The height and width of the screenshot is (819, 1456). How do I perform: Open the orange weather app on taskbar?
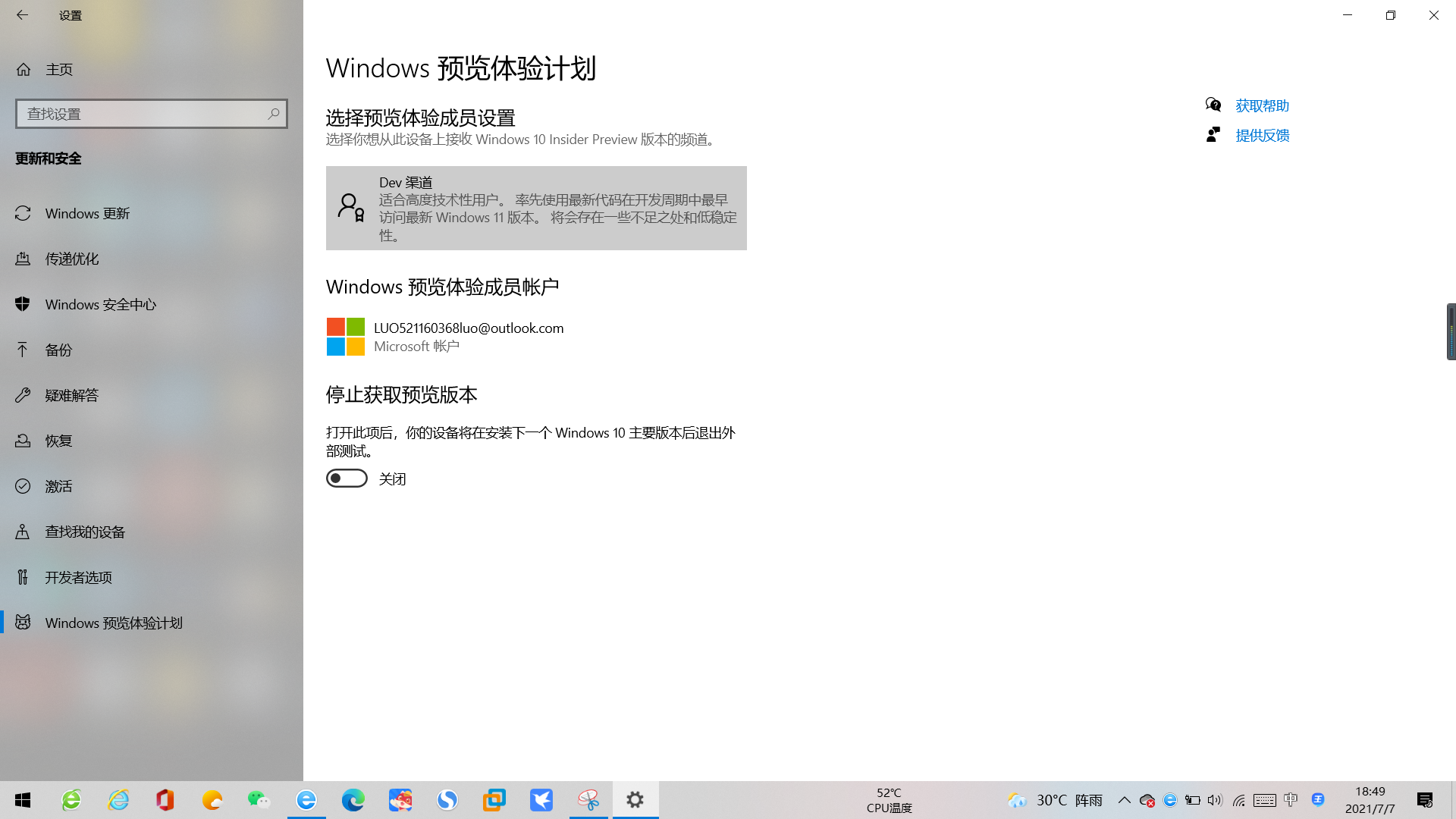212,800
